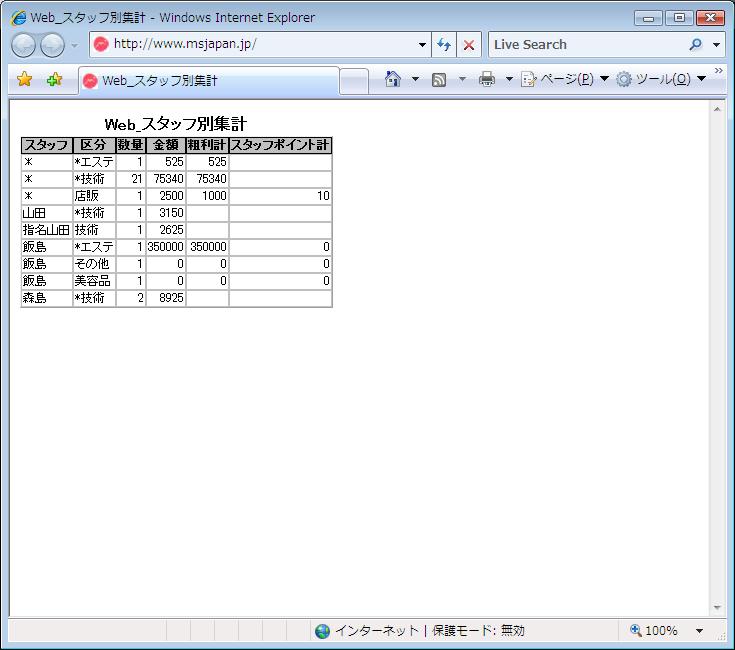Expand the zoom level dropdown arrow
Image resolution: width=735 pixels, height=650 pixels.
pos(699,631)
